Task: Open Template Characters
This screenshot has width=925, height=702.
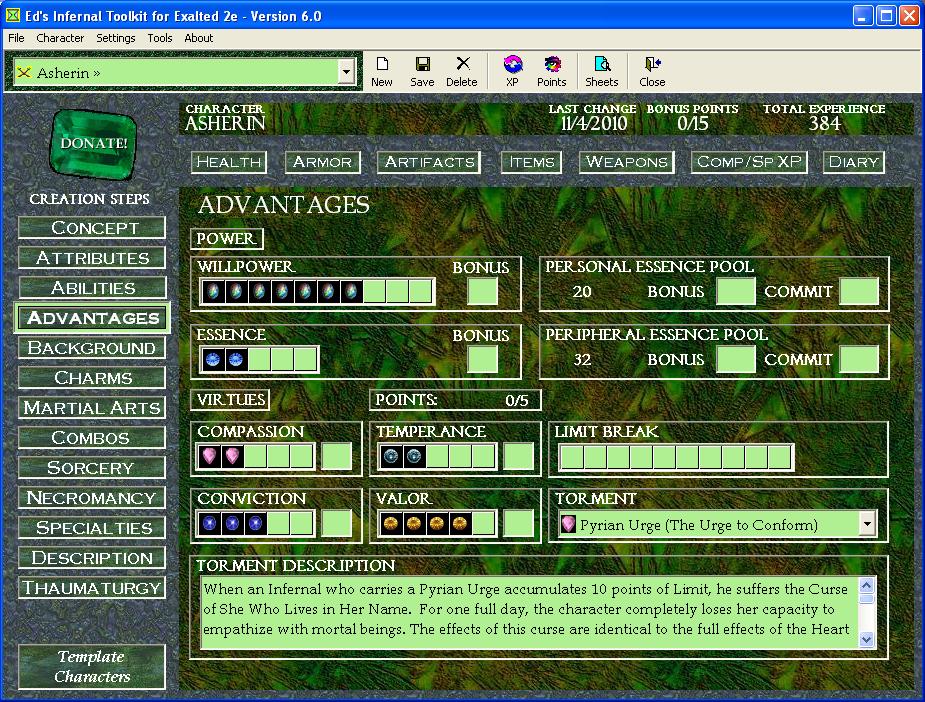Action: point(92,667)
